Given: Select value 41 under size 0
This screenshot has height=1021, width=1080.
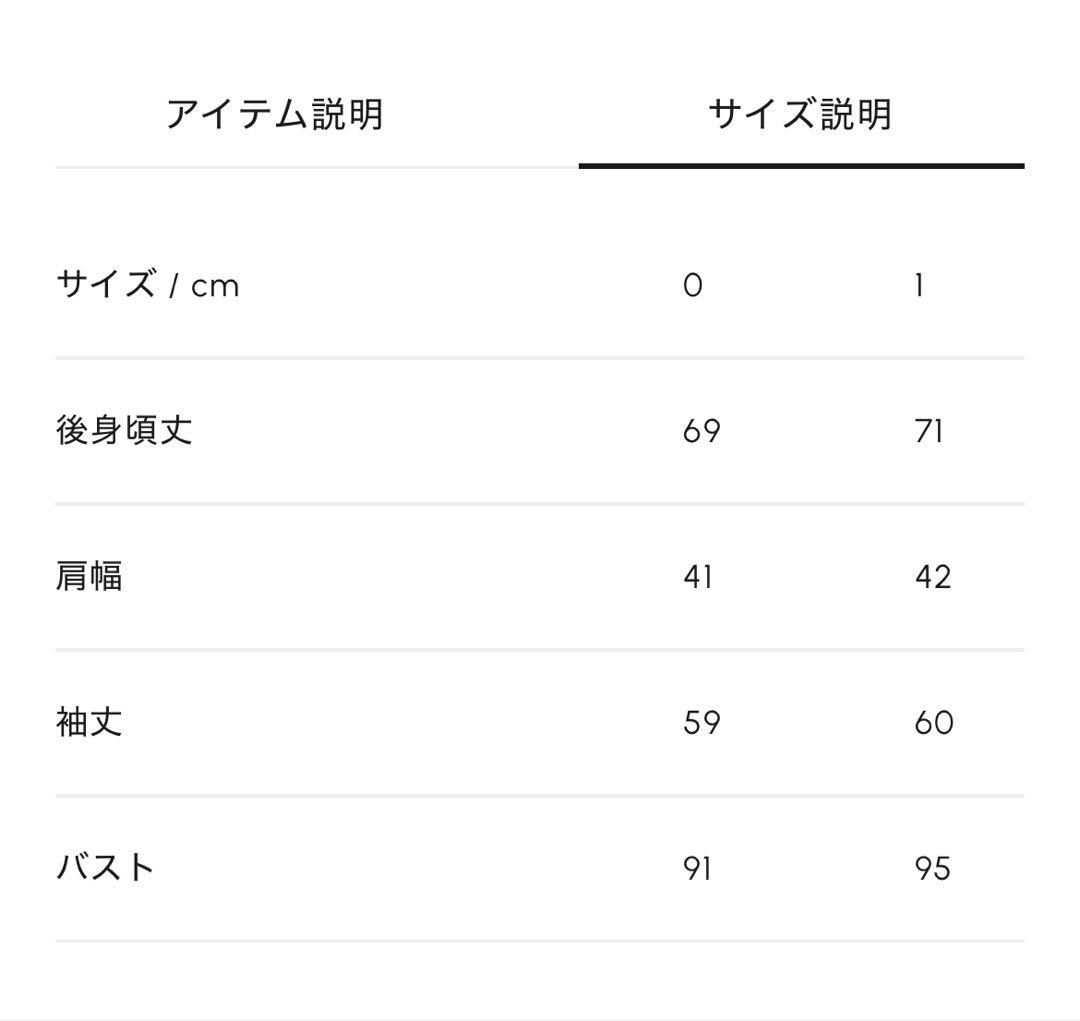Looking at the screenshot, I should point(698,577).
